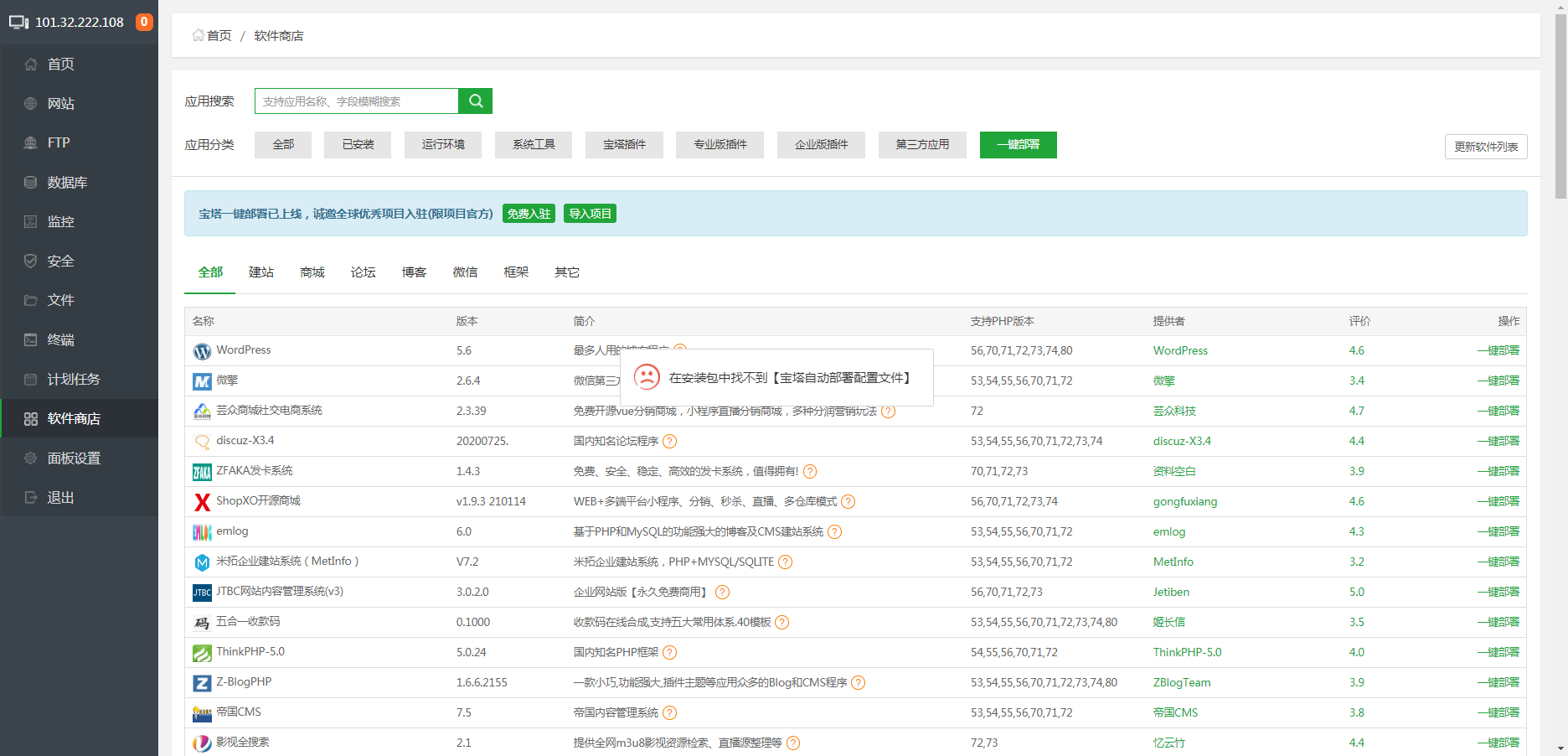Open 数据库 in the sidebar

click(79, 182)
